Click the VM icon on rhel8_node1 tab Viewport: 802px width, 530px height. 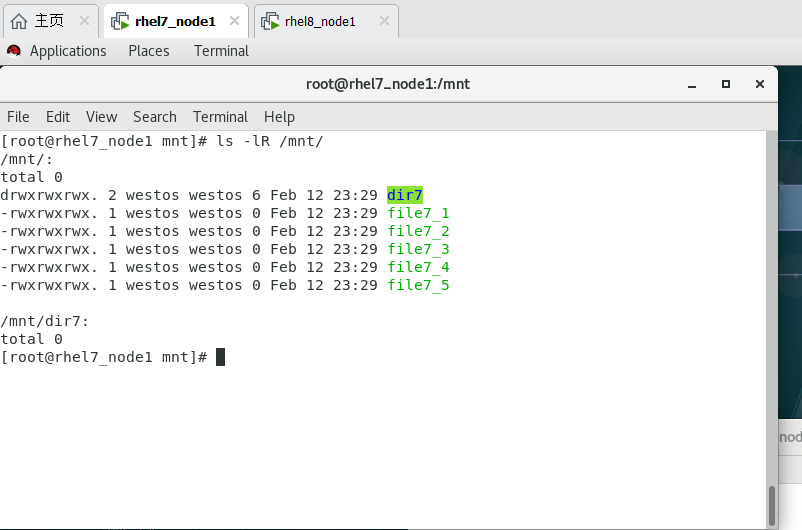tap(270, 21)
